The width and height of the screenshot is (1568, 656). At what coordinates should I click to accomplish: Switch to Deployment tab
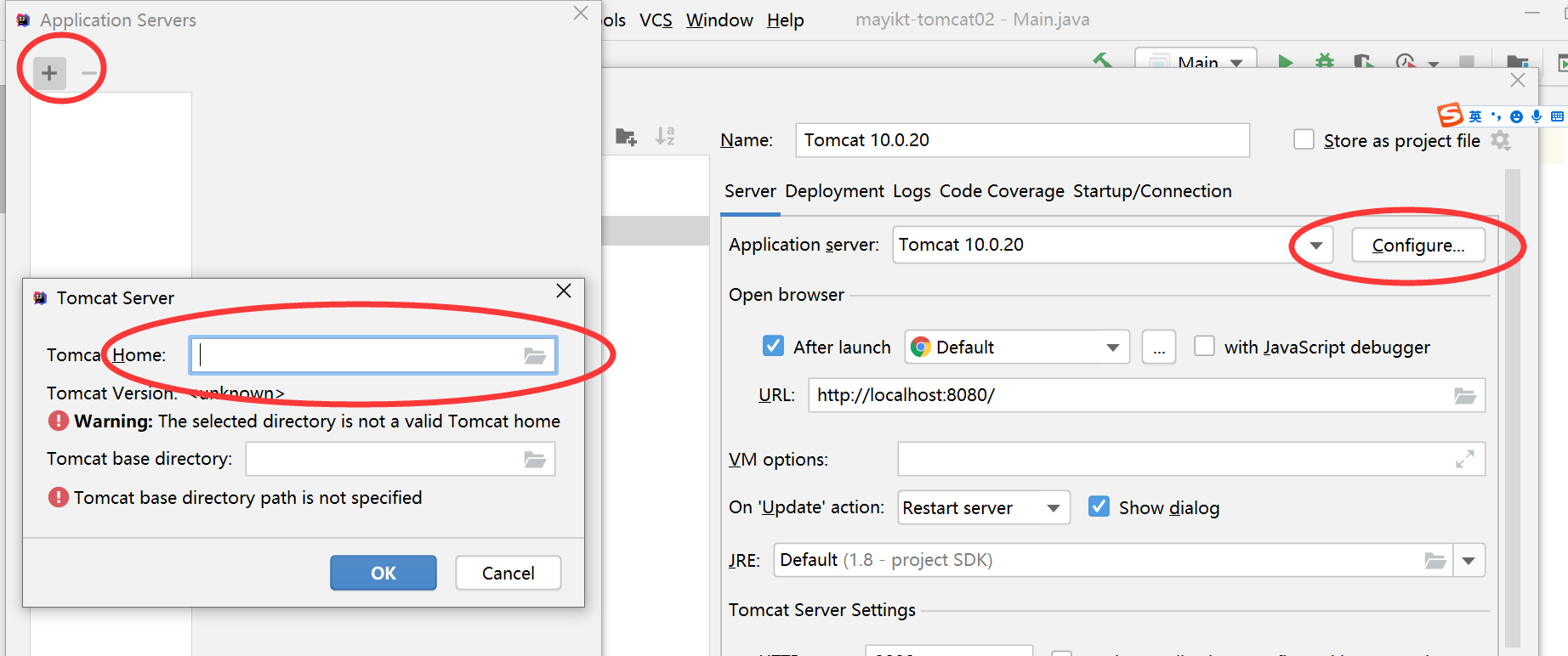[x=834, y=191]
